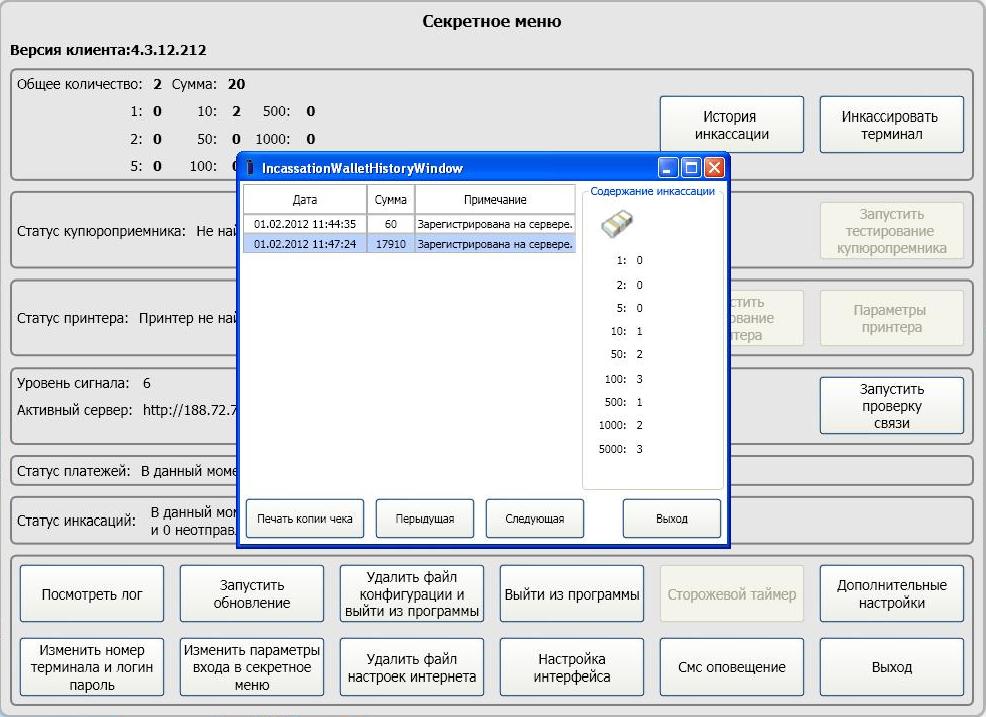Click the '10:' label in incassation contents

tap(619, 331)
